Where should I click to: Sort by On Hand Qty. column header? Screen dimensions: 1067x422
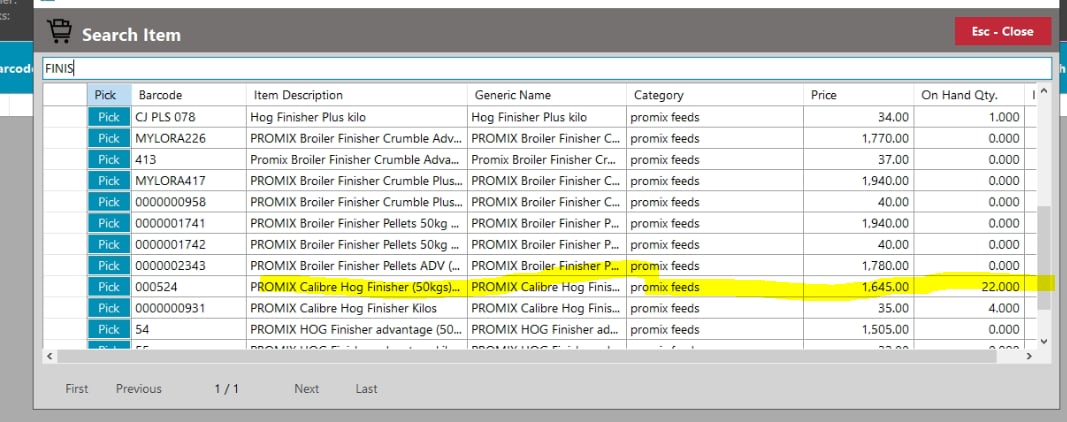click(x=957, y=95)
